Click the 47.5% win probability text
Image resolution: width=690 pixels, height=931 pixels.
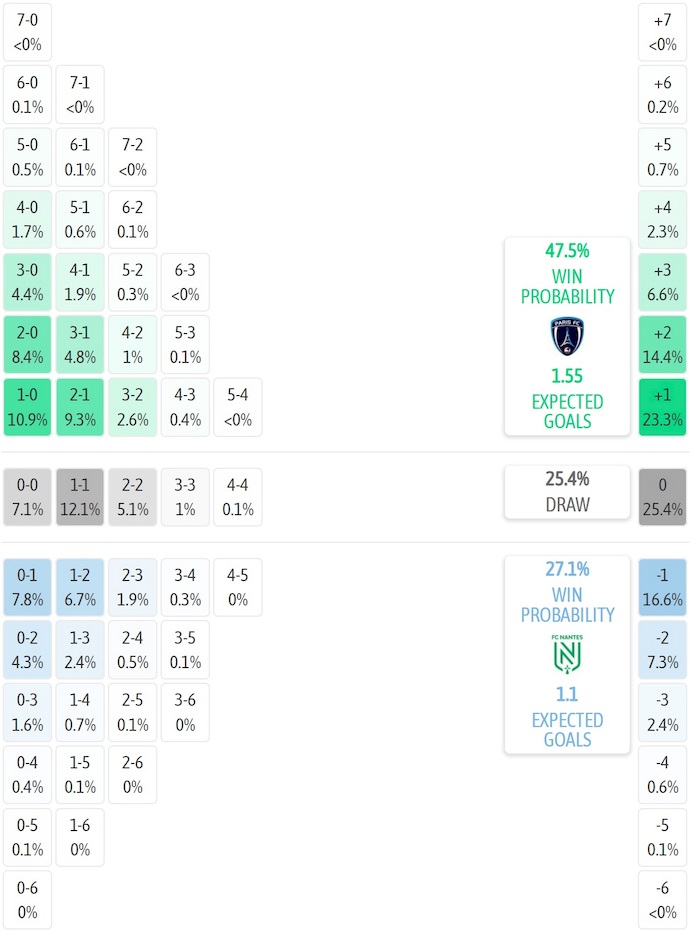pos(567,251)
